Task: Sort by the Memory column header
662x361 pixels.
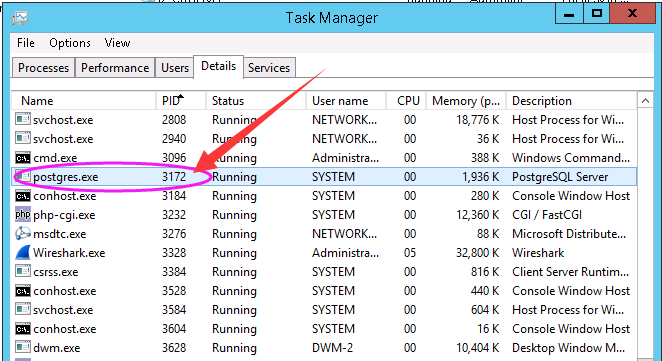Action: pyautogui.click(x=466, y=101)
